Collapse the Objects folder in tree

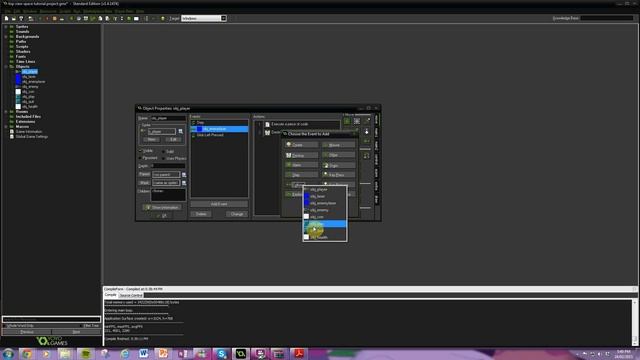(6, 67)
